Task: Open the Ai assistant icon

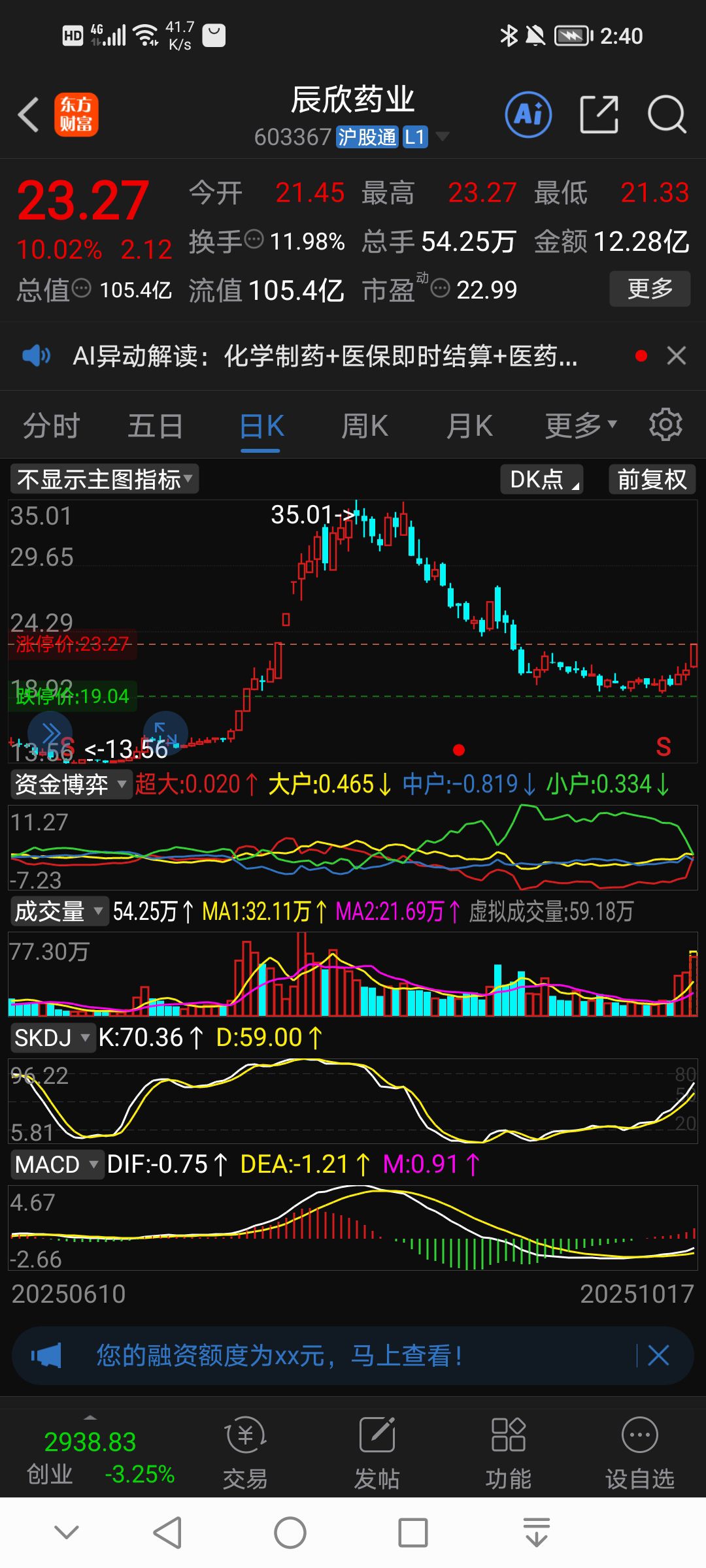Action: [528, 114]
